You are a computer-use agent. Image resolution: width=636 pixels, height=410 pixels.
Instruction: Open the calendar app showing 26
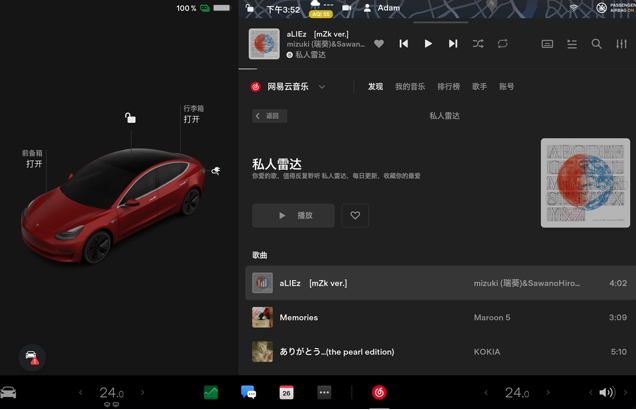(286, 393)
